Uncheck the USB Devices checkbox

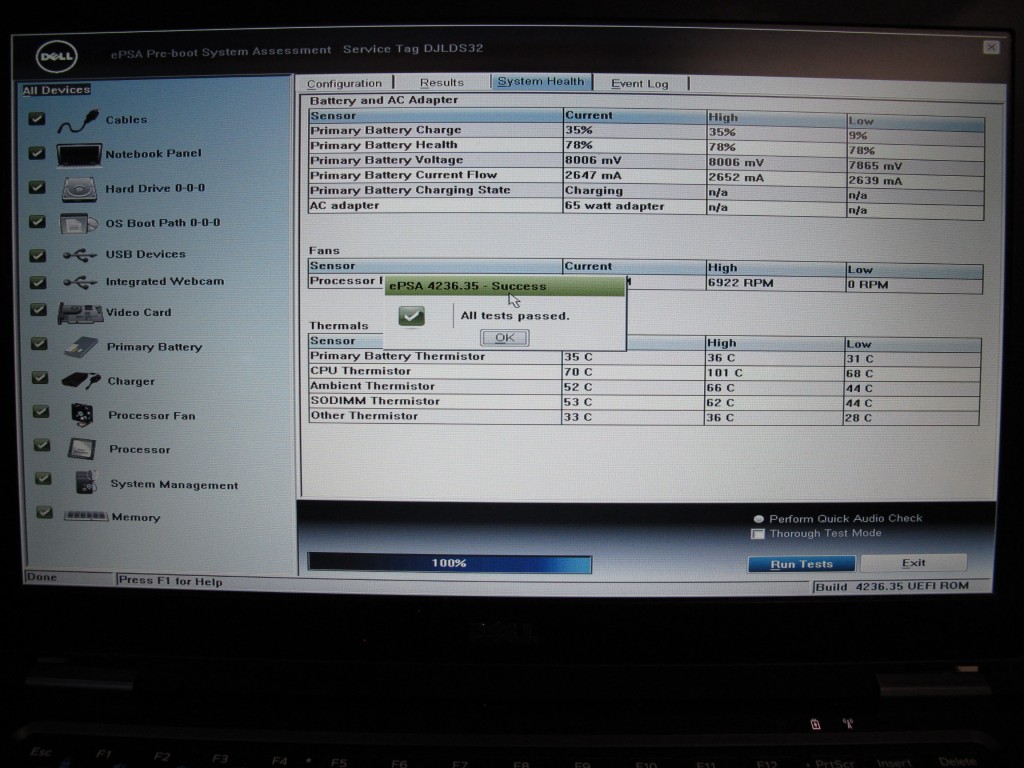39,255
